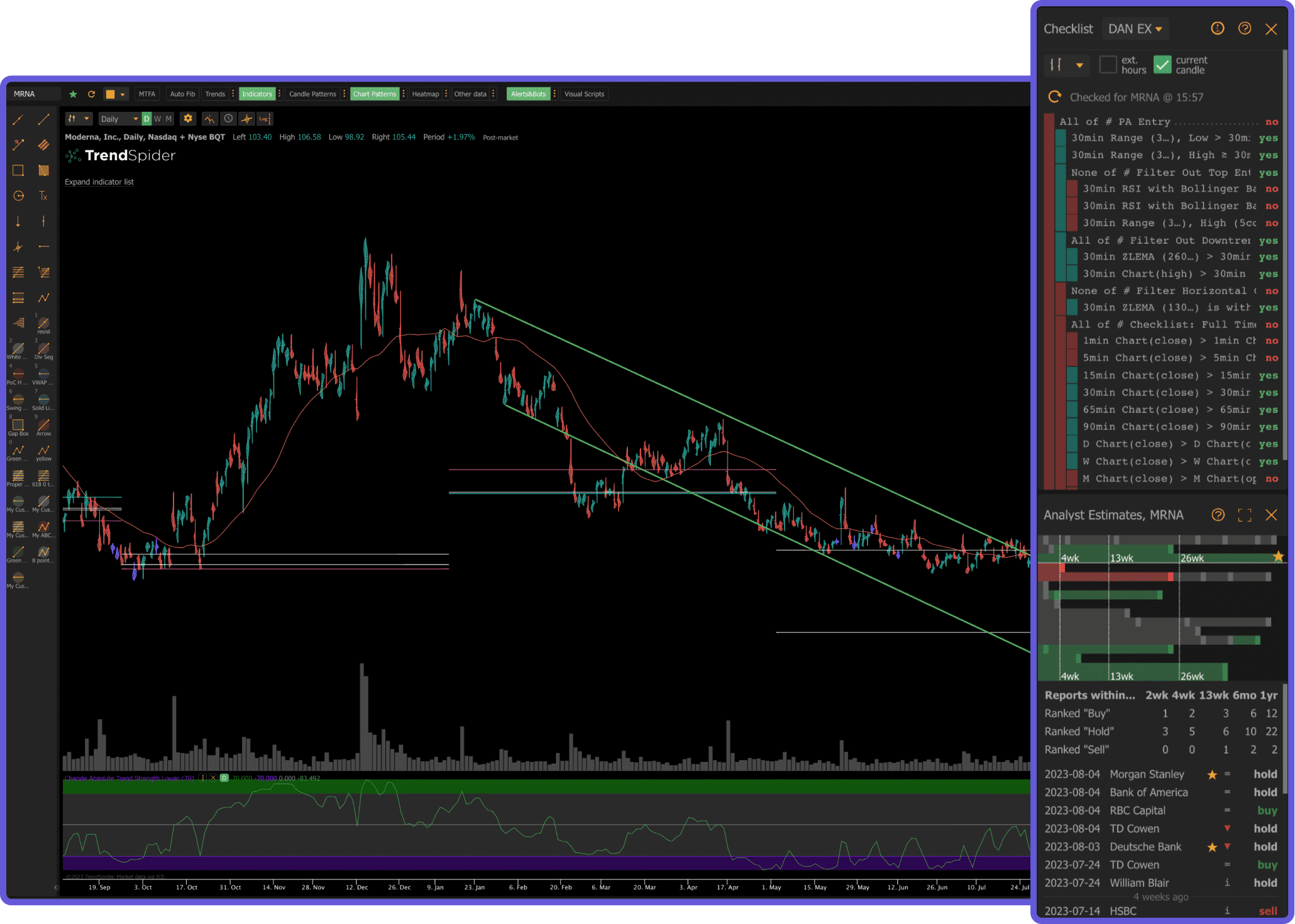The image size is (1295, 924).
Task: Select the Rectangle drawing tool
Action: [18, 170]
